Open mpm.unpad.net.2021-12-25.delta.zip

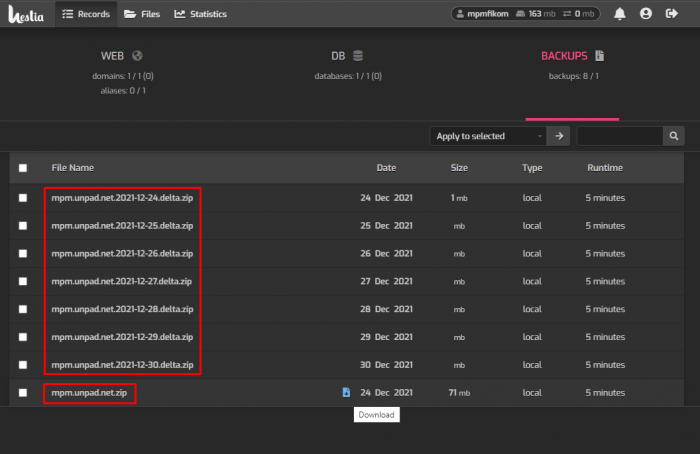coord(122,226)
